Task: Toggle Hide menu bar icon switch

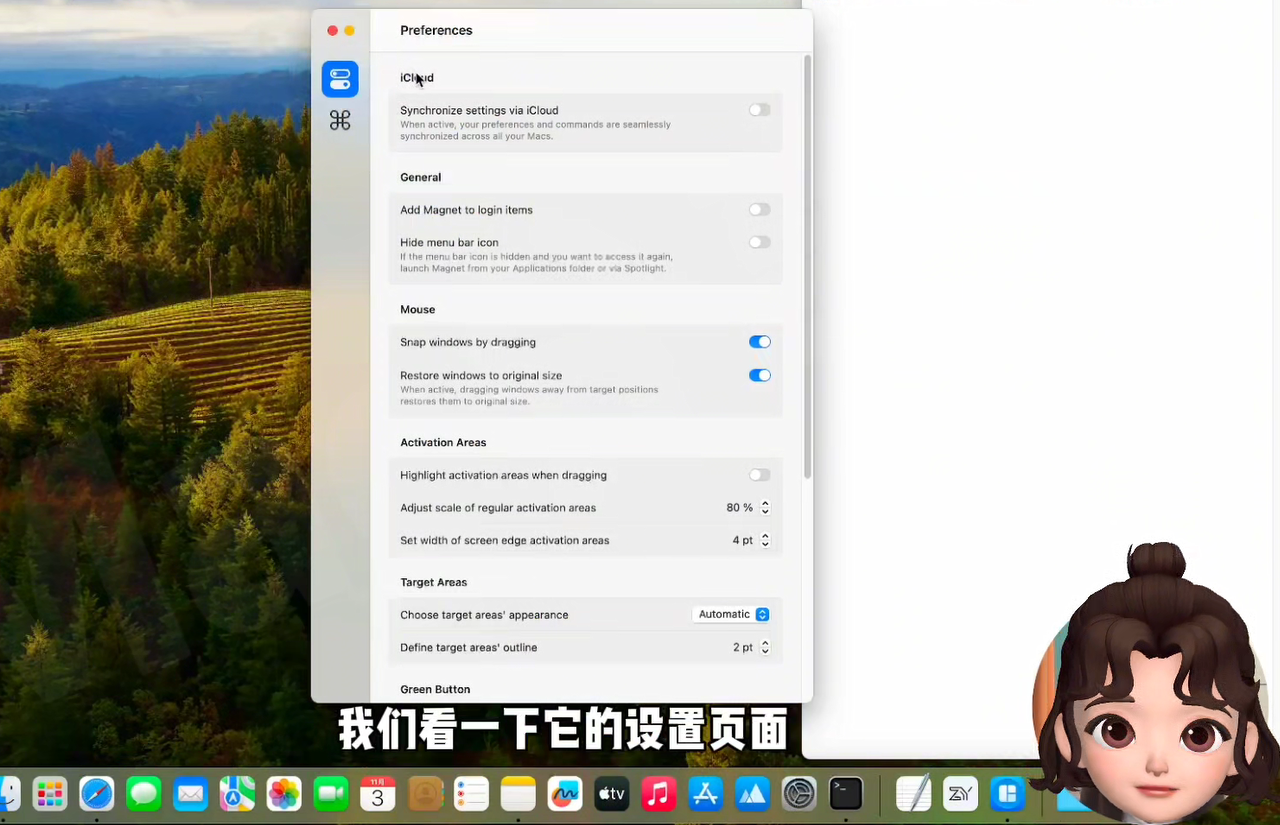Action: click(x=760, y=242)
